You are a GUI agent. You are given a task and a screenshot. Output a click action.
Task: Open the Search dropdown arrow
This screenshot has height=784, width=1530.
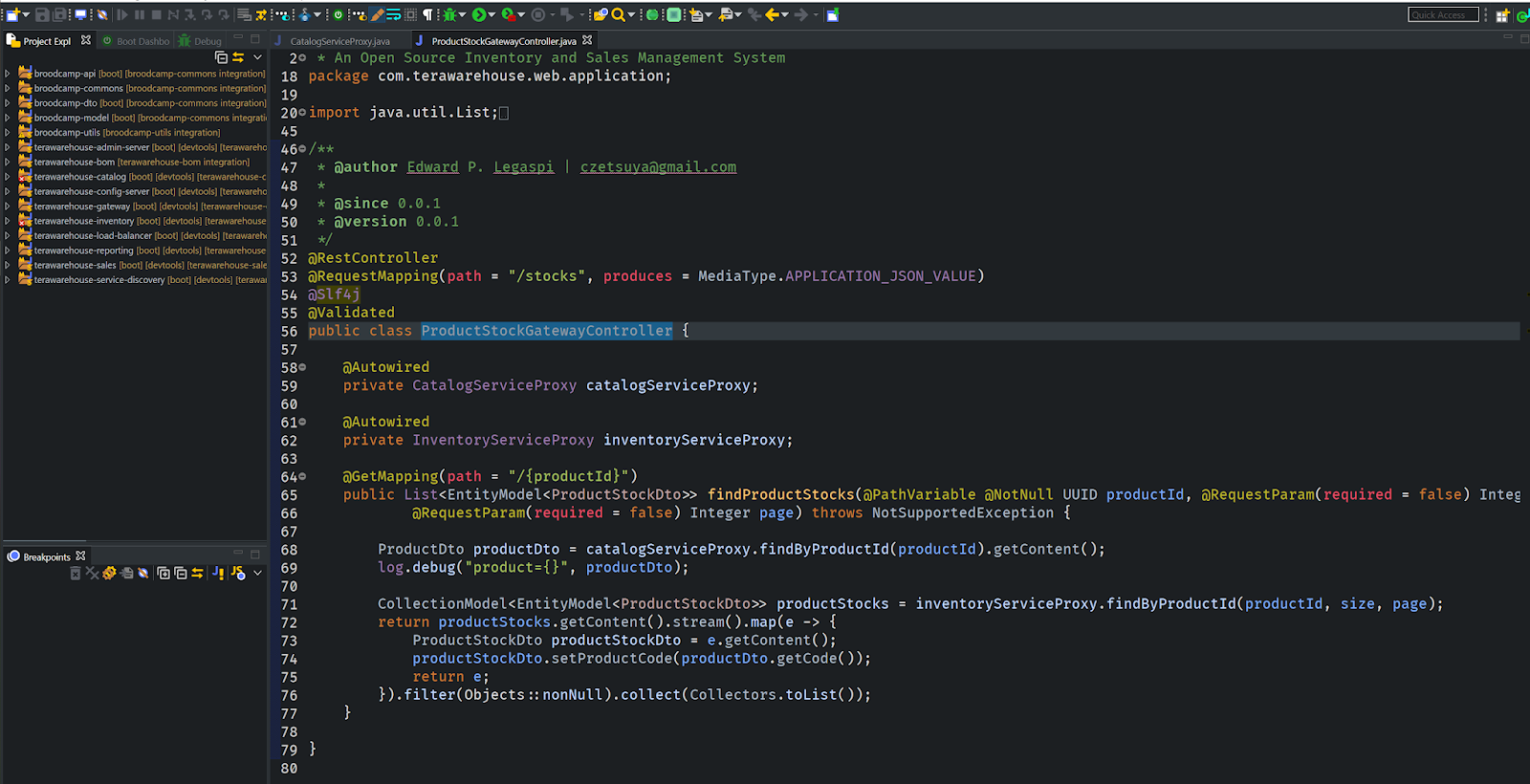point(631,14)
